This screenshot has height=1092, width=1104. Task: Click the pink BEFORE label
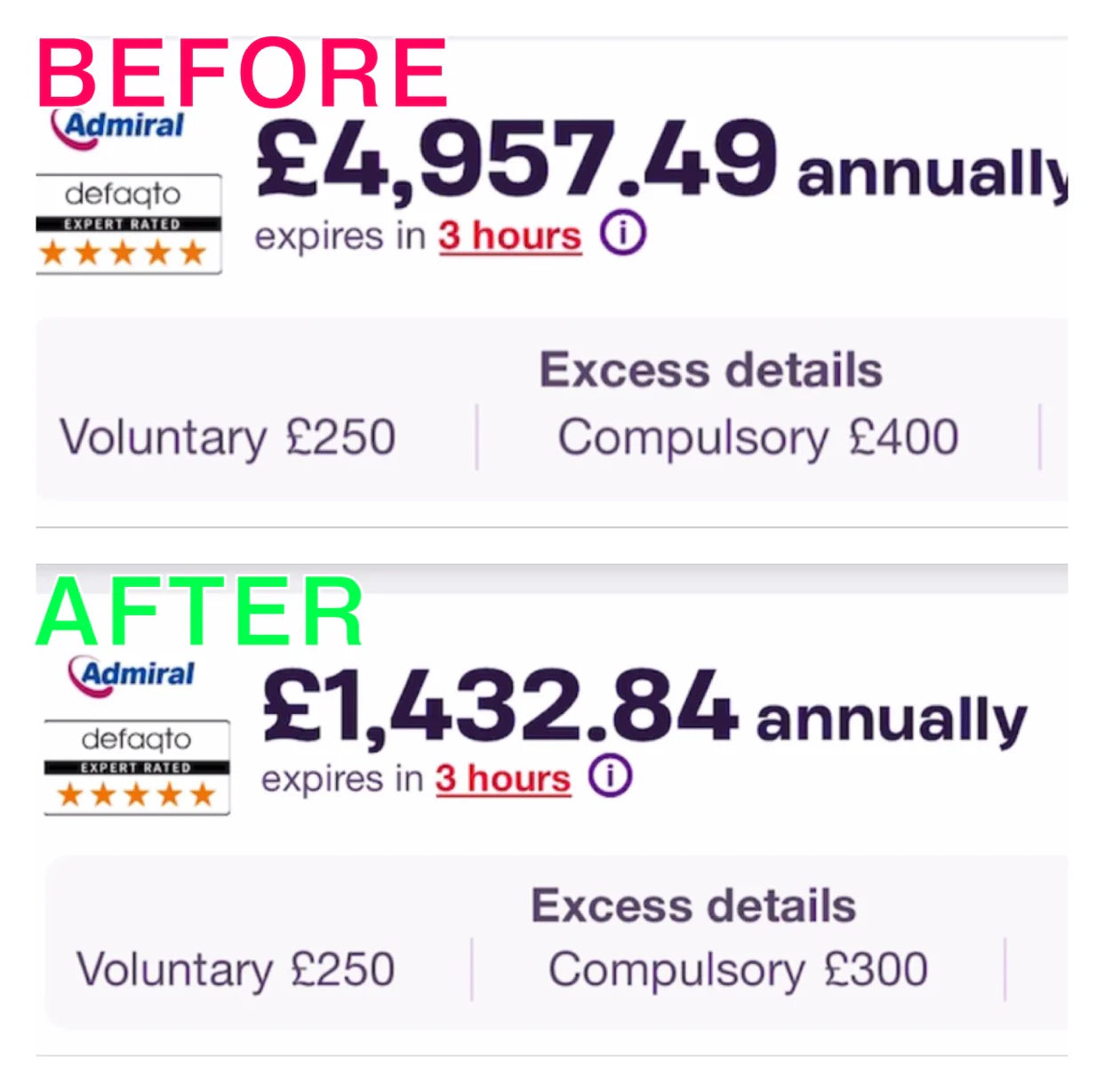click(243, 73)
